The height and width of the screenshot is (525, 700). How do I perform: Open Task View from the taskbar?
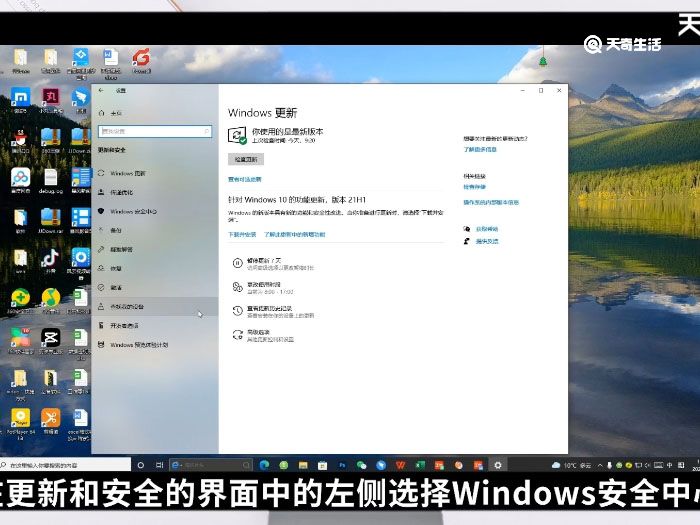click(159, 465)
